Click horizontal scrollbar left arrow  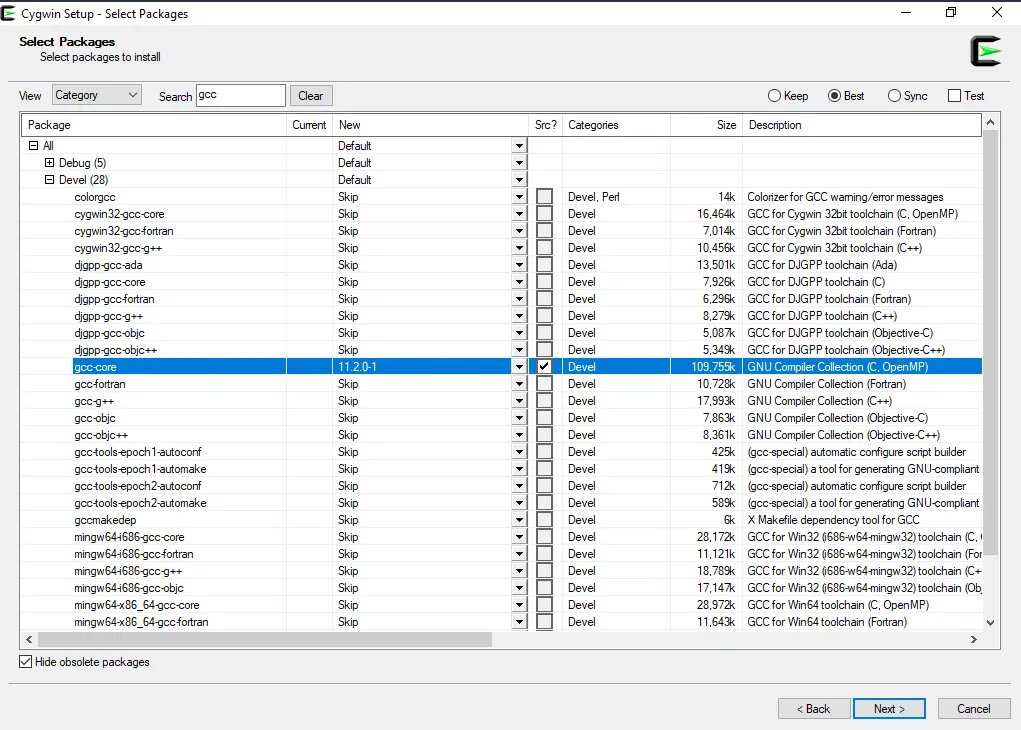tap(29, 639)
